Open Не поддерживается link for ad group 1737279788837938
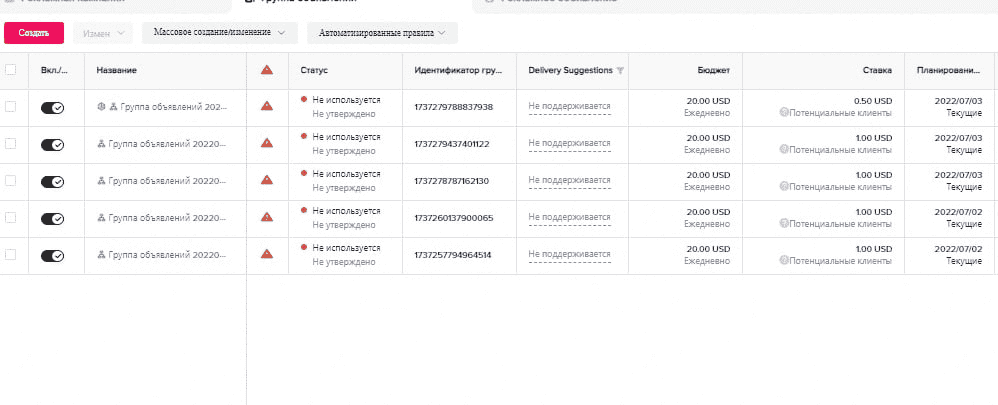The width and height of the screenshot is (998, 405). click(x=569, y=106)
